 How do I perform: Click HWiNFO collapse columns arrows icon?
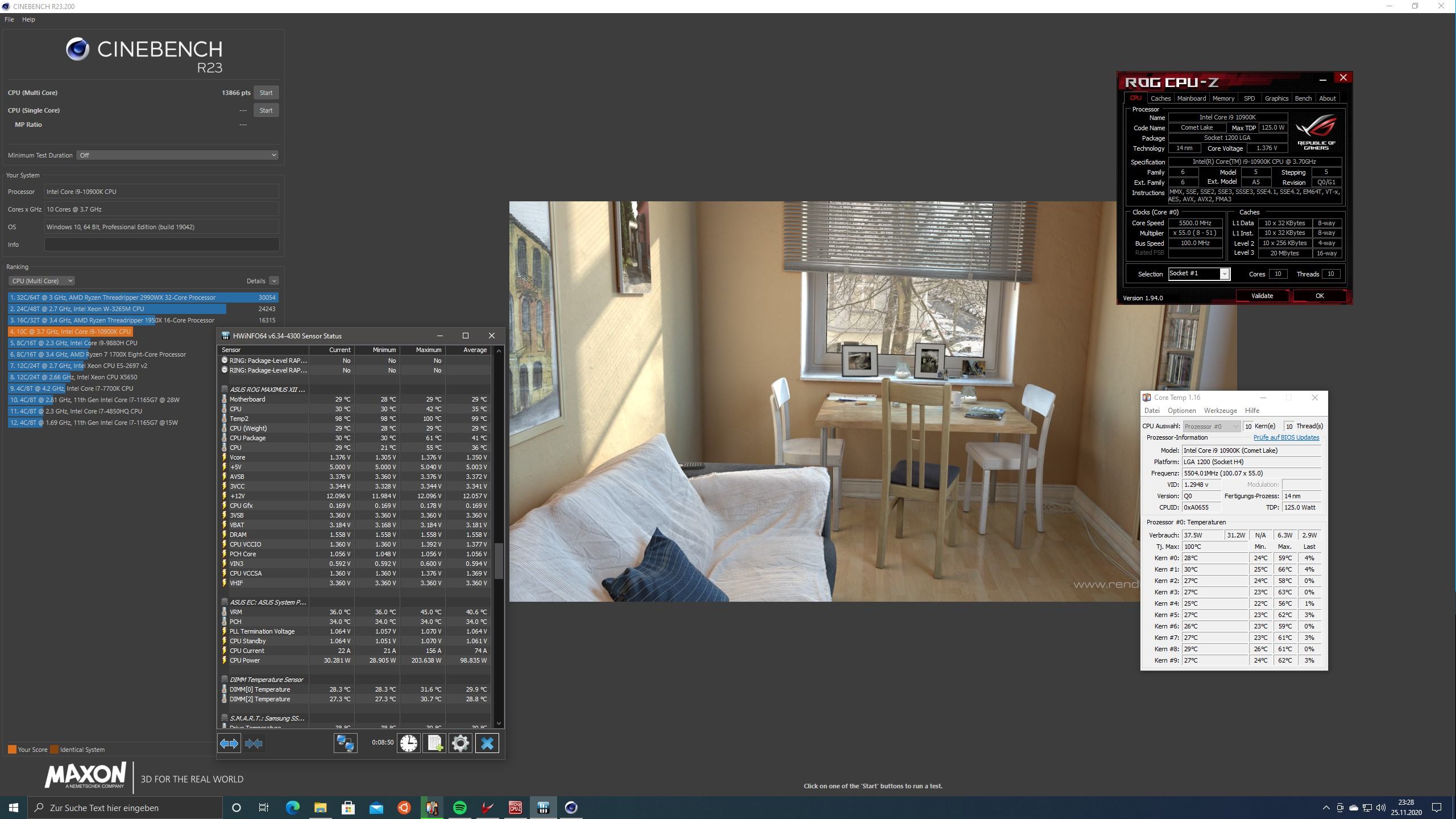pos(254,743)
